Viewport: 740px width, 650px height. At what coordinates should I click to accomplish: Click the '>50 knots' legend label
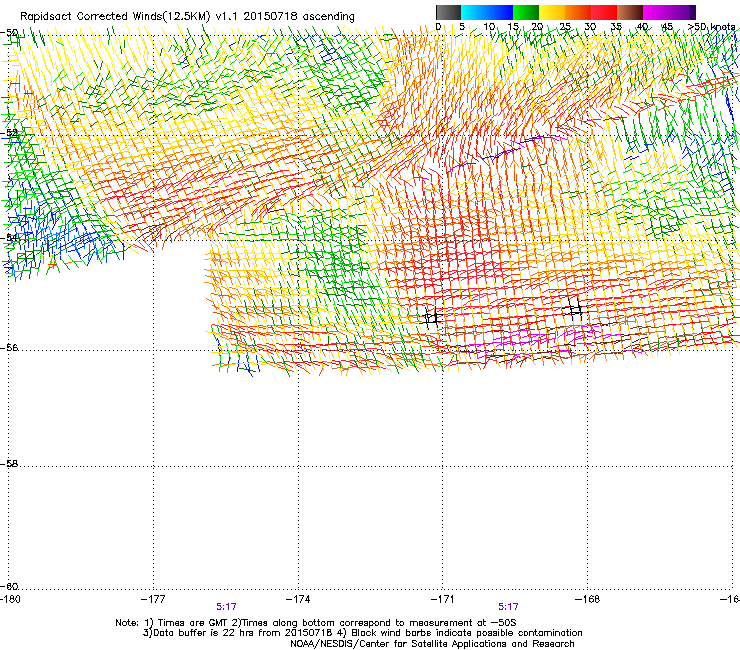point(711,27)
